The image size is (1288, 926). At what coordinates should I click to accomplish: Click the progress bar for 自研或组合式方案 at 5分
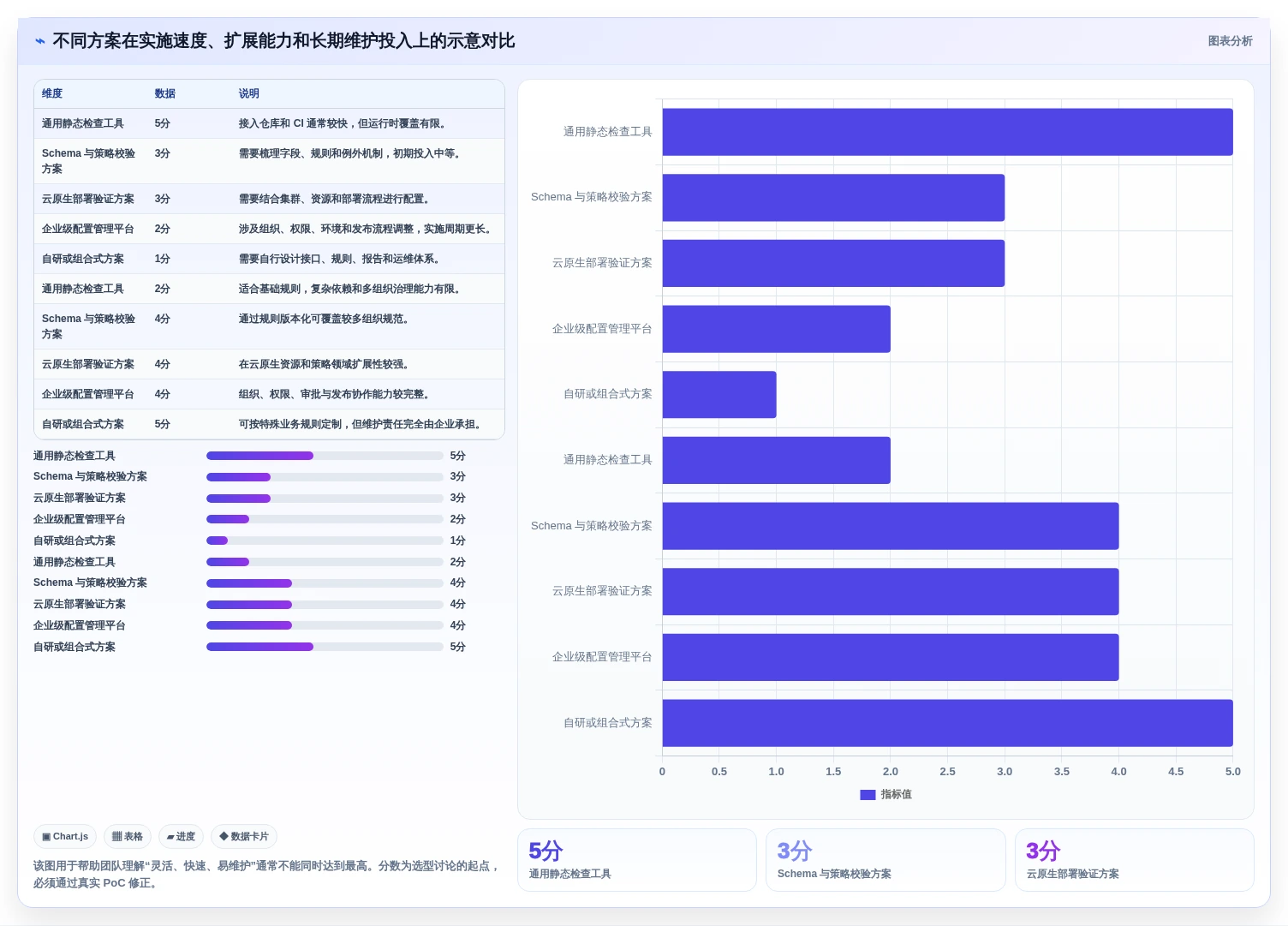tap(325, 647)
